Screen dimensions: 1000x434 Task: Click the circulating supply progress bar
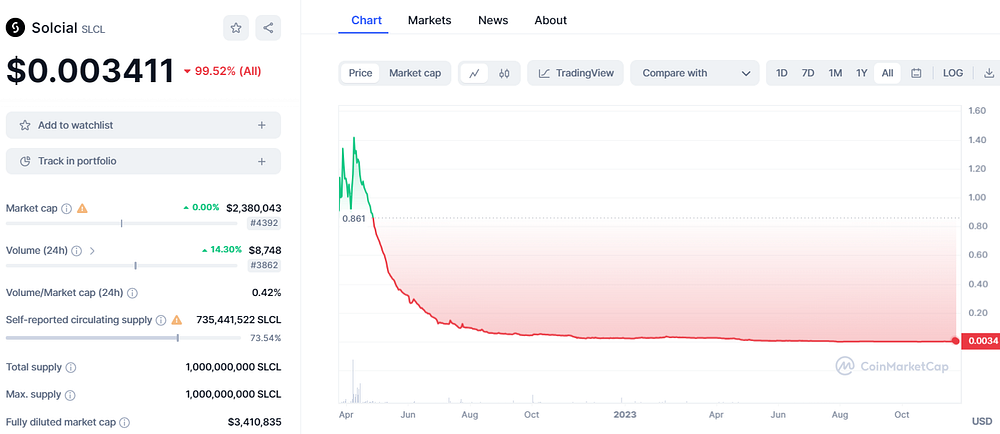pos(123,338)
